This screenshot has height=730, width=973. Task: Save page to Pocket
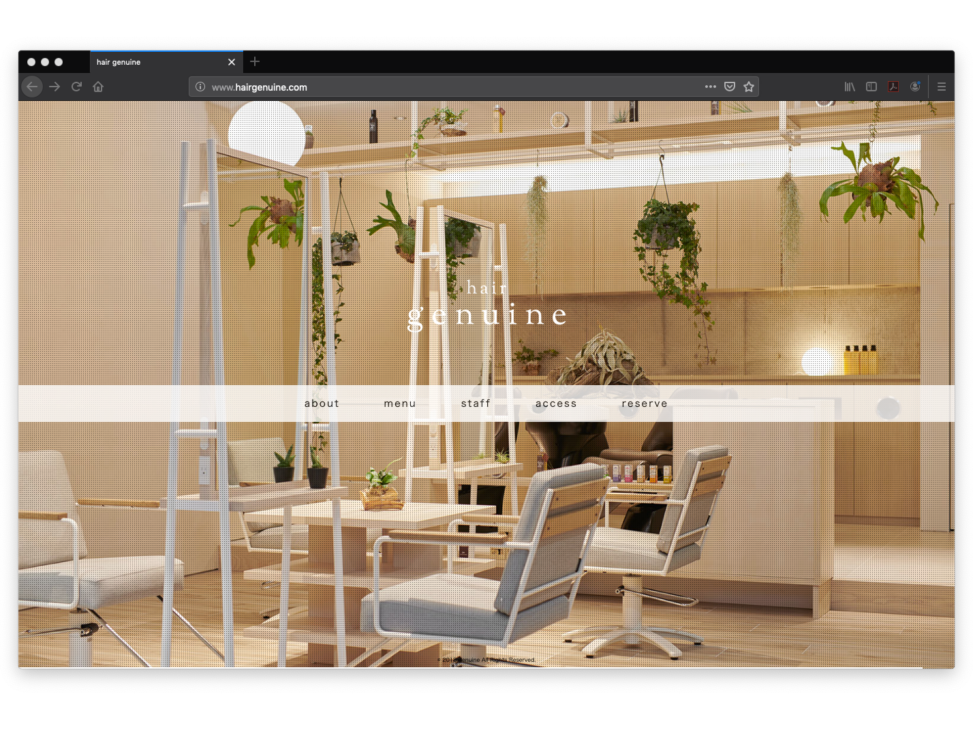click(x=730, y=87)
